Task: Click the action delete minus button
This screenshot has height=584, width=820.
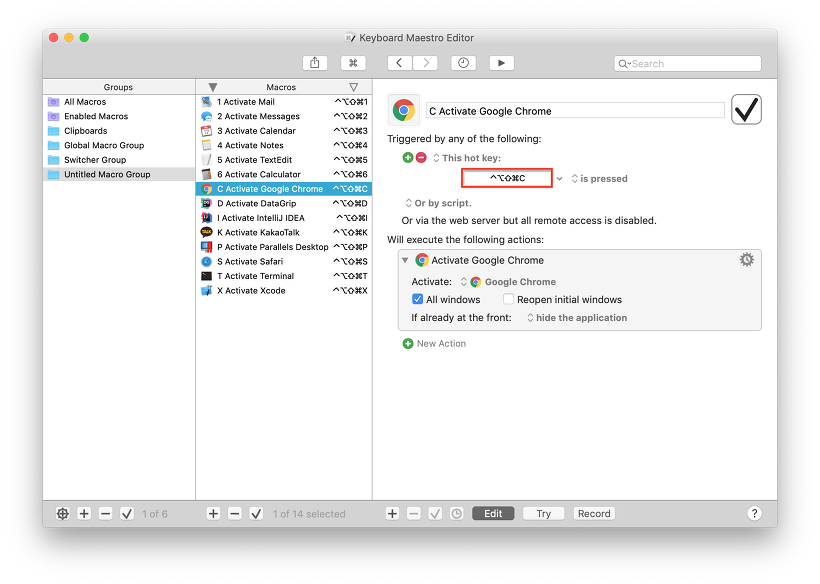Action: (x=414, y=513)
